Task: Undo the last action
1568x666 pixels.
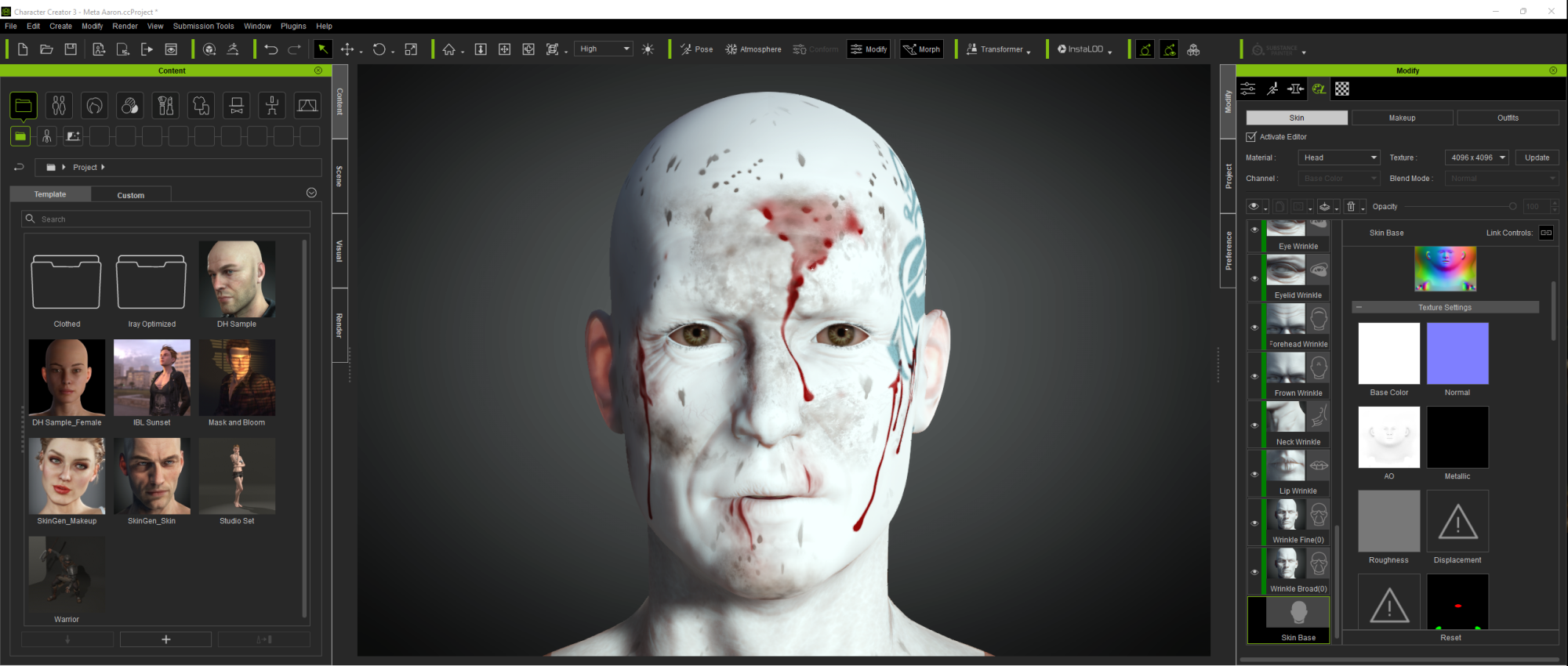Action: pos(271,49)
